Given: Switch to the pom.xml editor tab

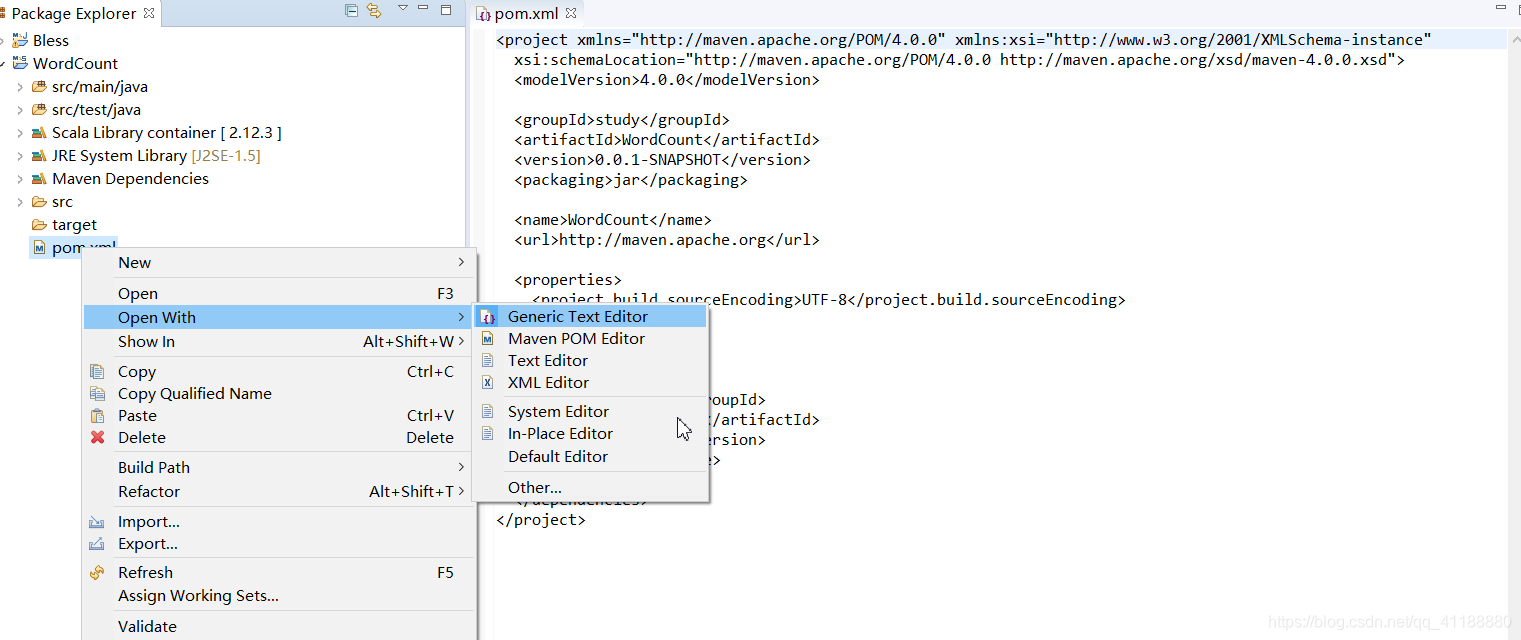Looking at the screenshot, I should pyautogui.click(x=526, y=14).
